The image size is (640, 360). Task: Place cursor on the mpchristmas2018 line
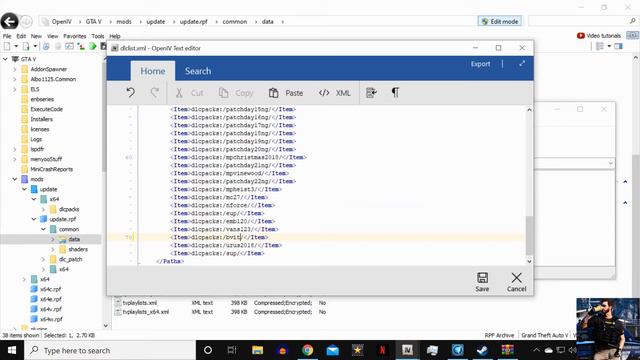(238, 157)
